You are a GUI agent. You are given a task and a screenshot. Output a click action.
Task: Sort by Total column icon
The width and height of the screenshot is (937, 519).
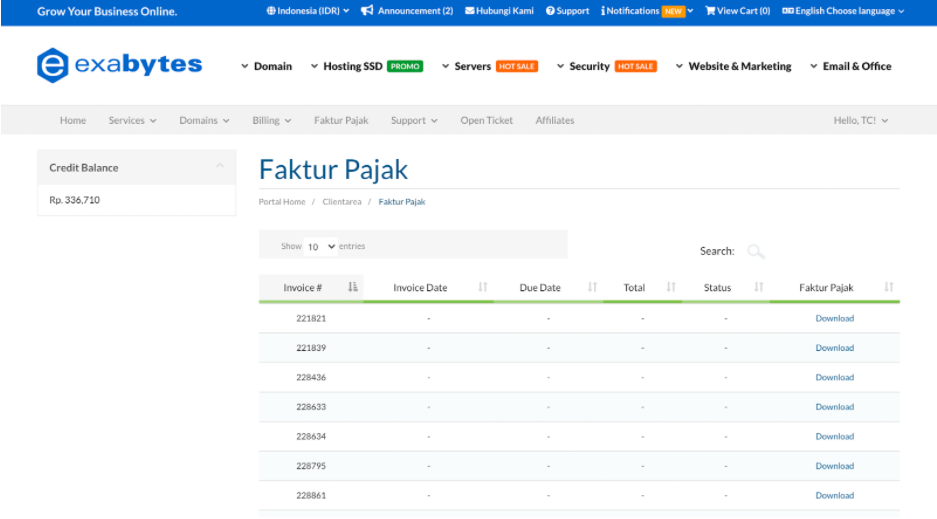671,287
